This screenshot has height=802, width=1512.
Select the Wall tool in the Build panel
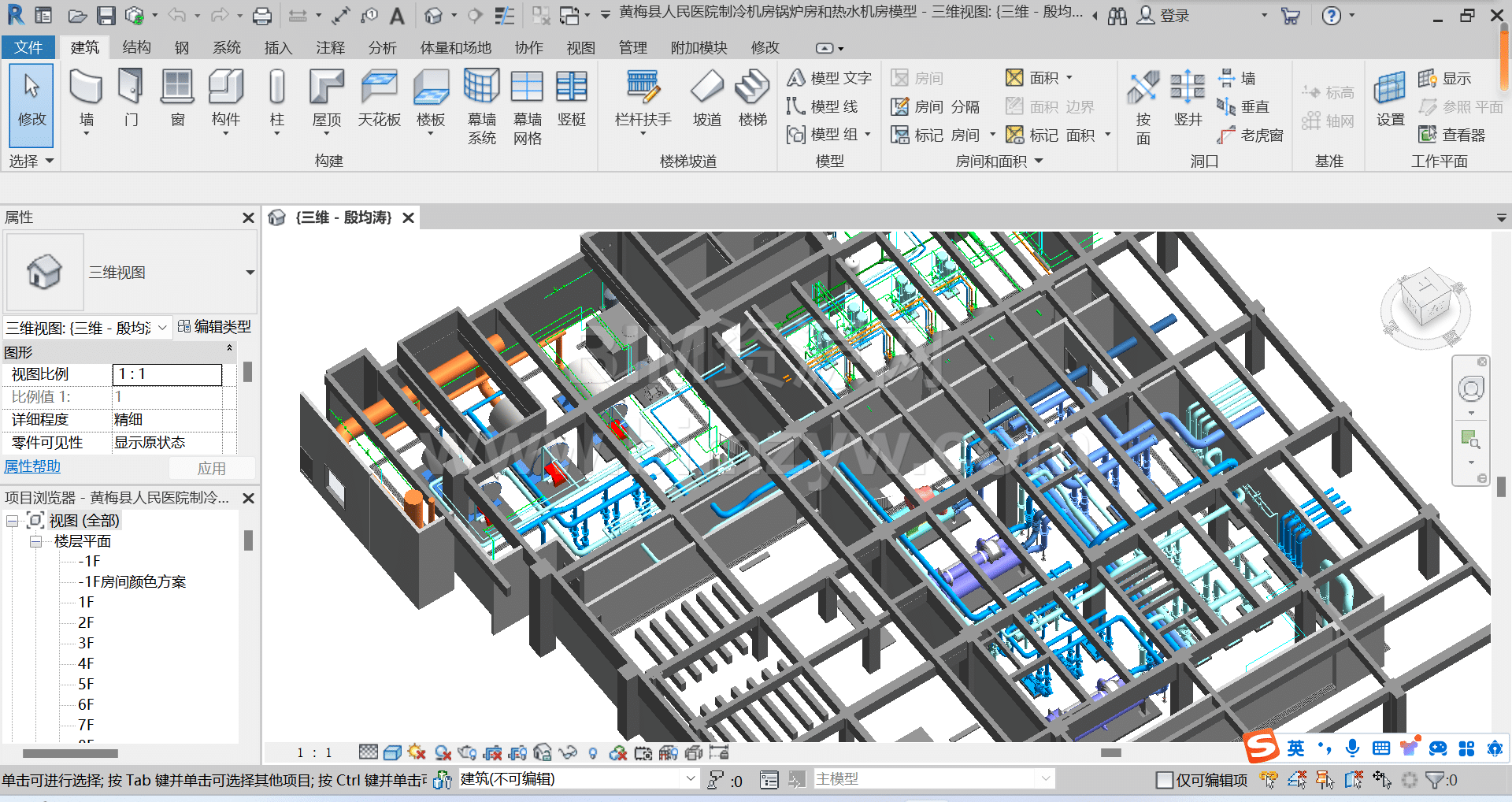tap(86, 98)
